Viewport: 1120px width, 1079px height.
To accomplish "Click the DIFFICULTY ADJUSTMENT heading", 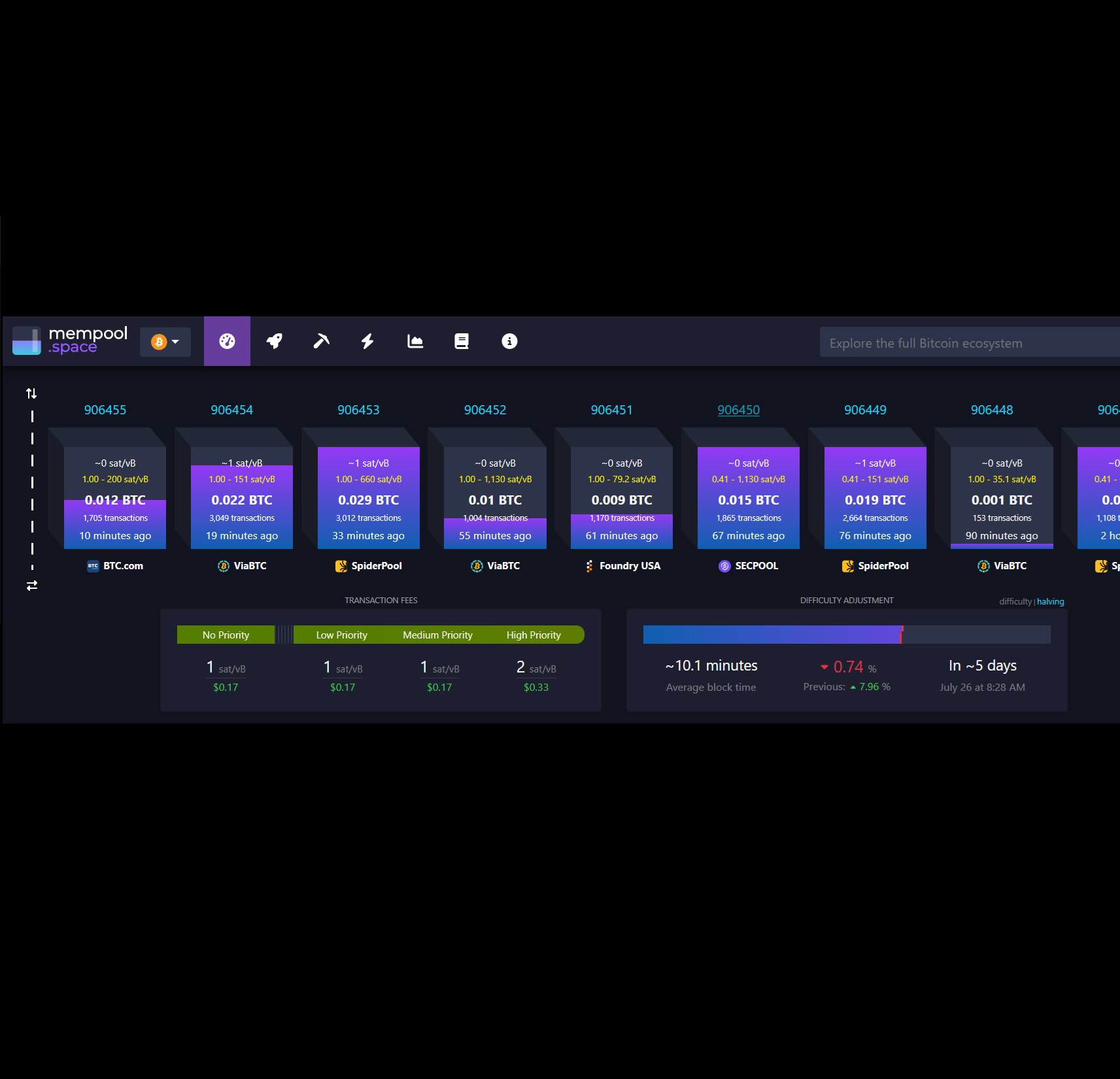I will pos(847,600).
